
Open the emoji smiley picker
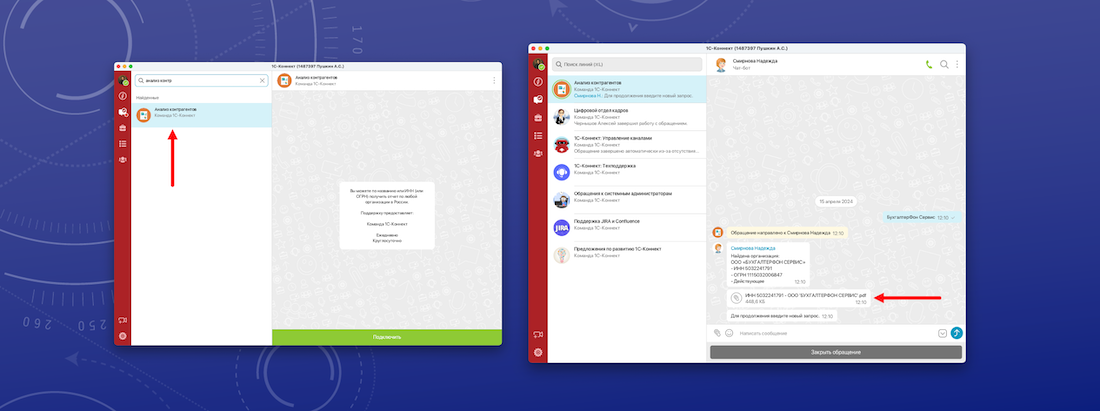click(x=729, y=333)
